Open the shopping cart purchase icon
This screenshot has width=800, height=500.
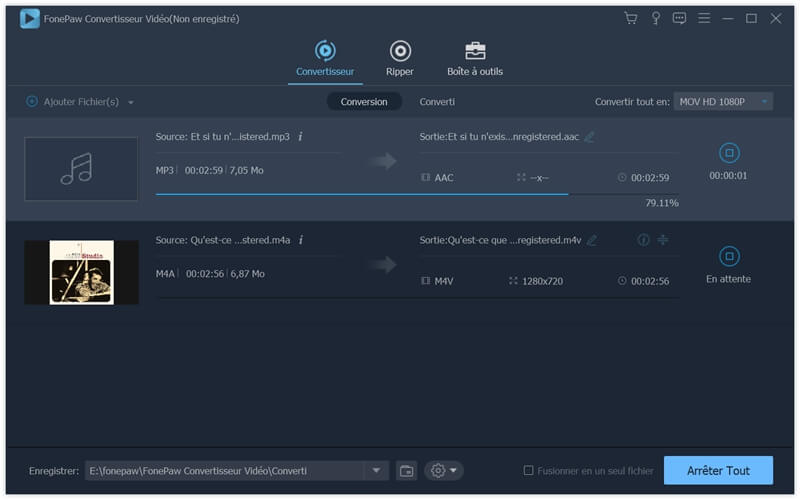click(631, 19)
